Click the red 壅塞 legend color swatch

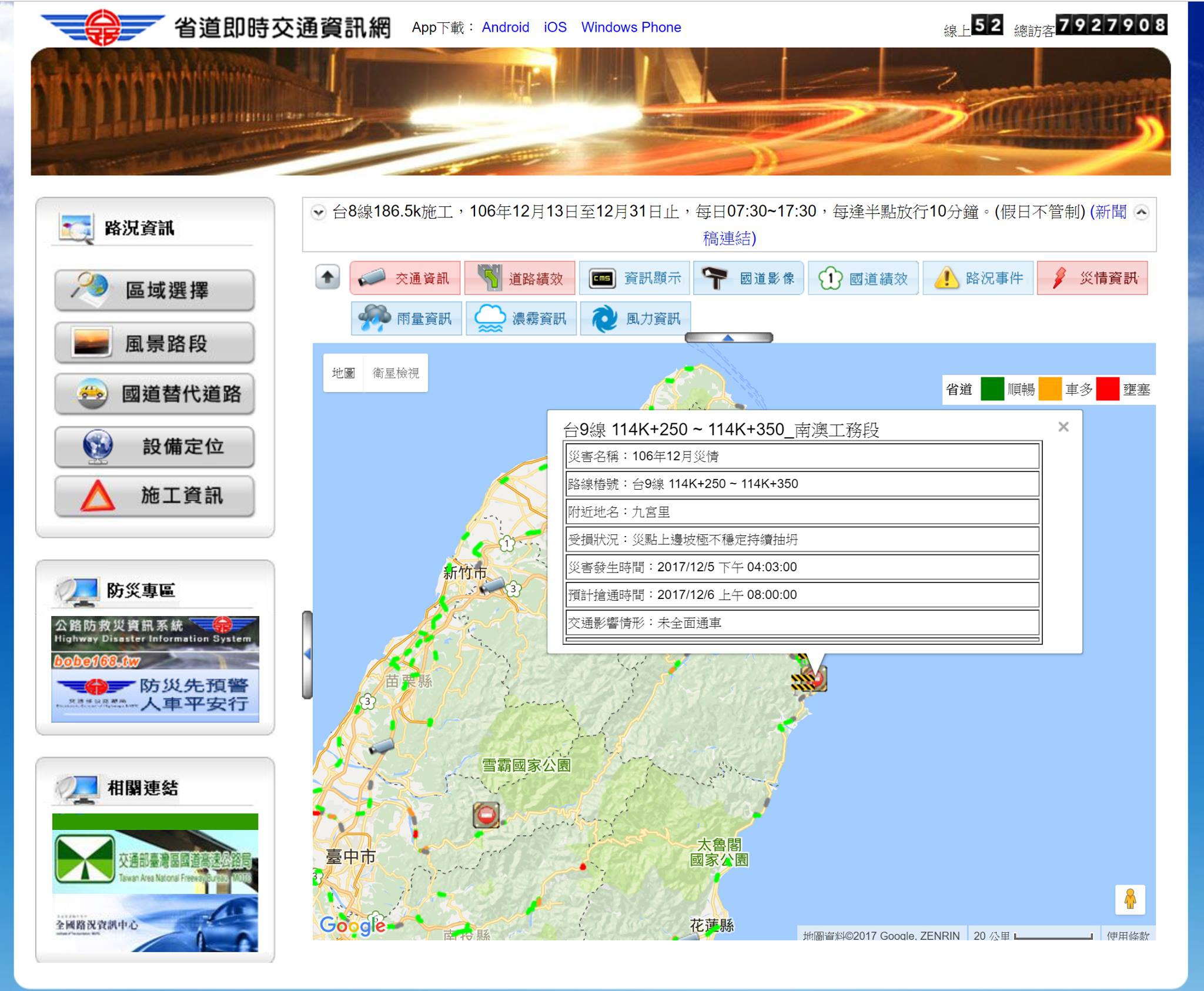click(x=1108, y=389)
